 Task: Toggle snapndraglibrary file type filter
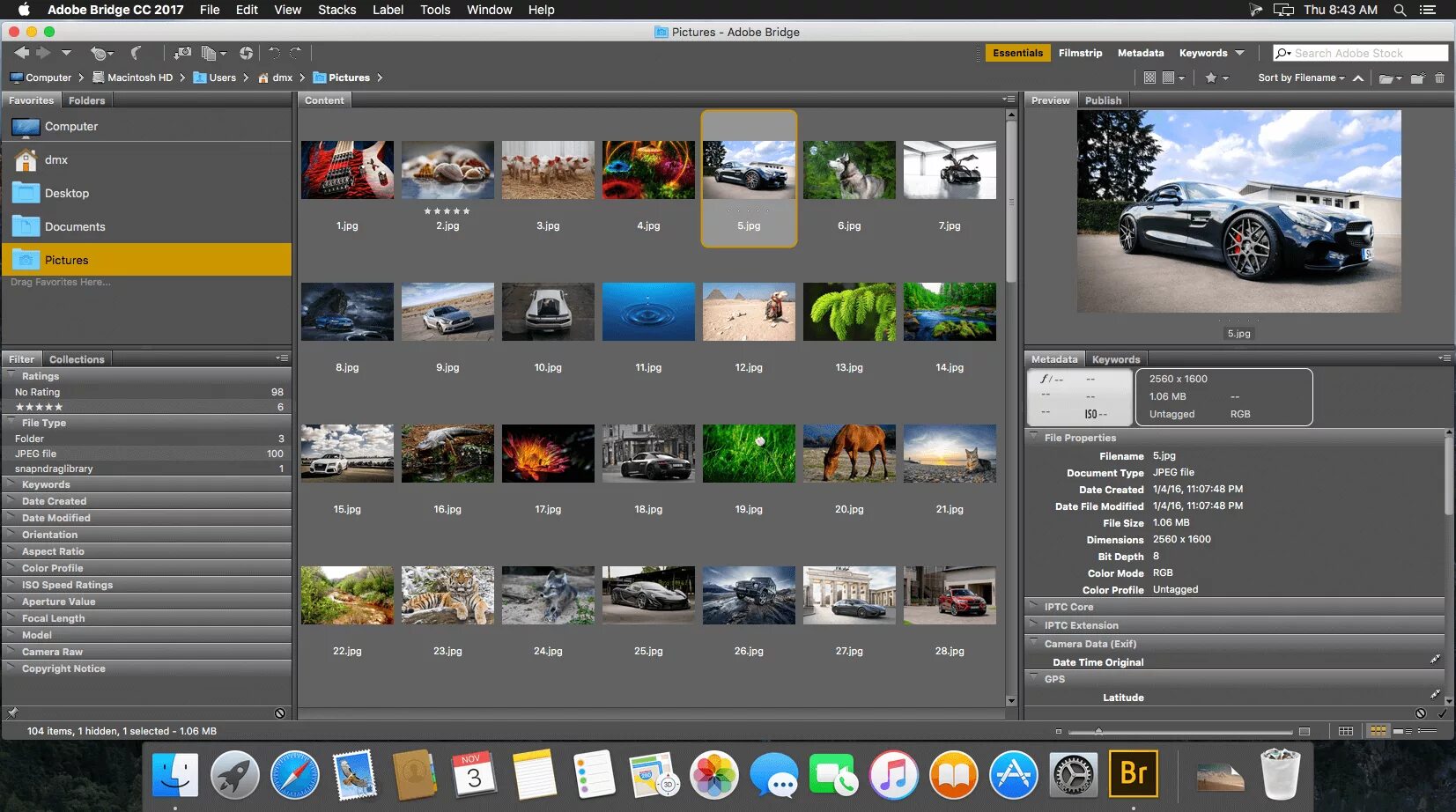[146, 469]
